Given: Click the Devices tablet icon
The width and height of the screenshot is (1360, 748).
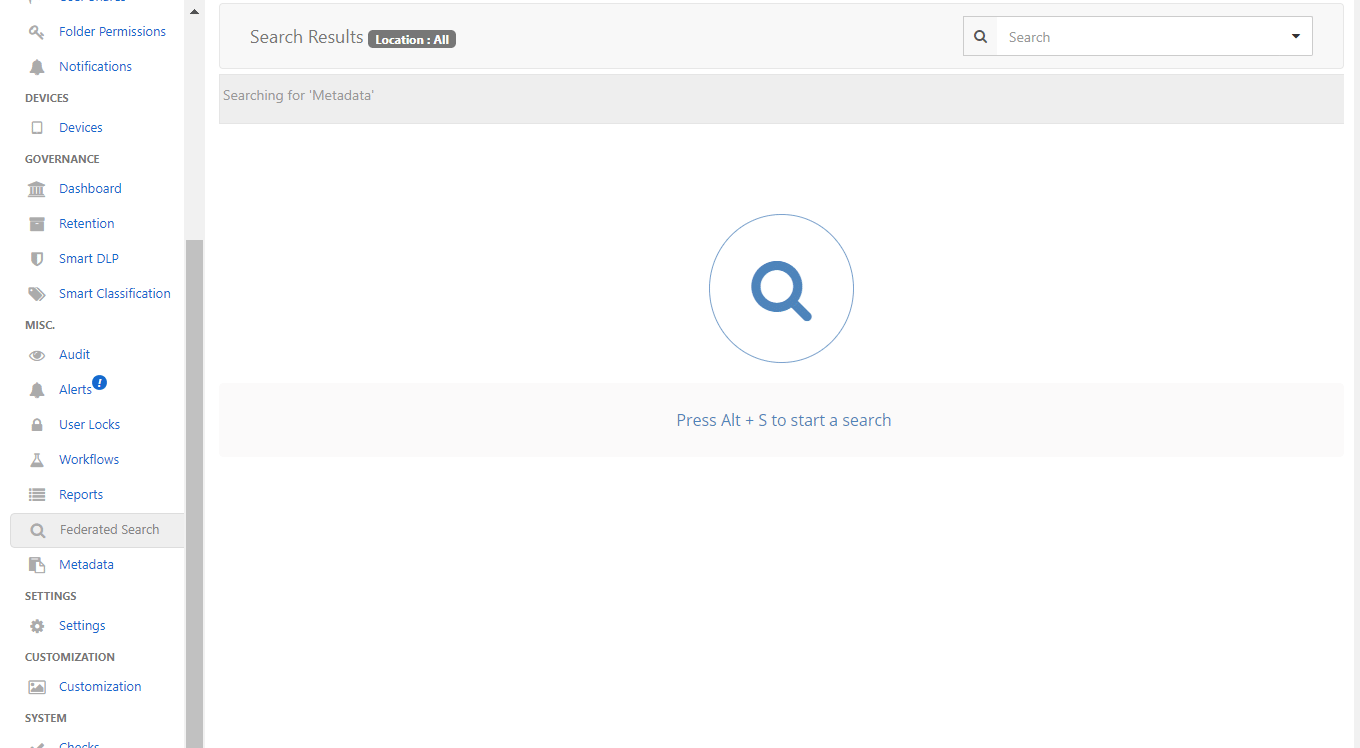Looking at the screenshot, I should point(37,127).
